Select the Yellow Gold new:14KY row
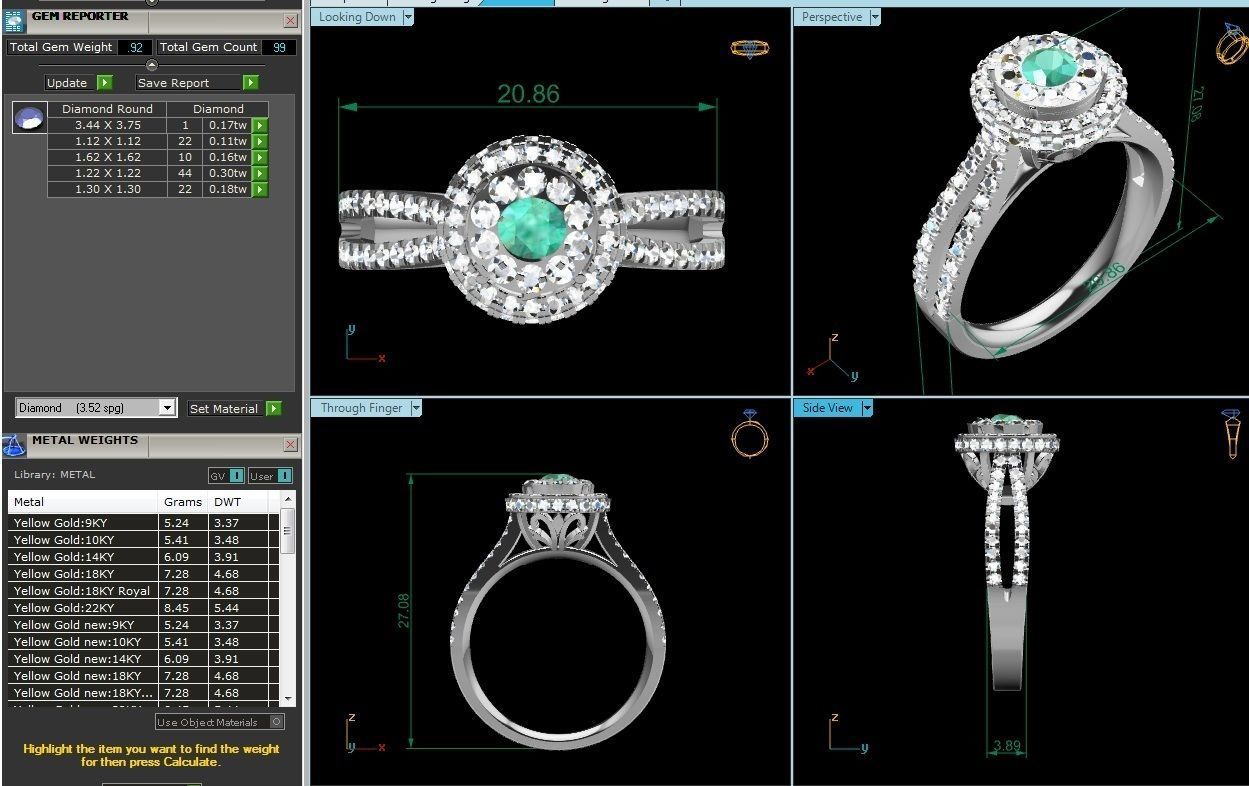The width and height of the screenshot is (1249, 786). (144, 659)
